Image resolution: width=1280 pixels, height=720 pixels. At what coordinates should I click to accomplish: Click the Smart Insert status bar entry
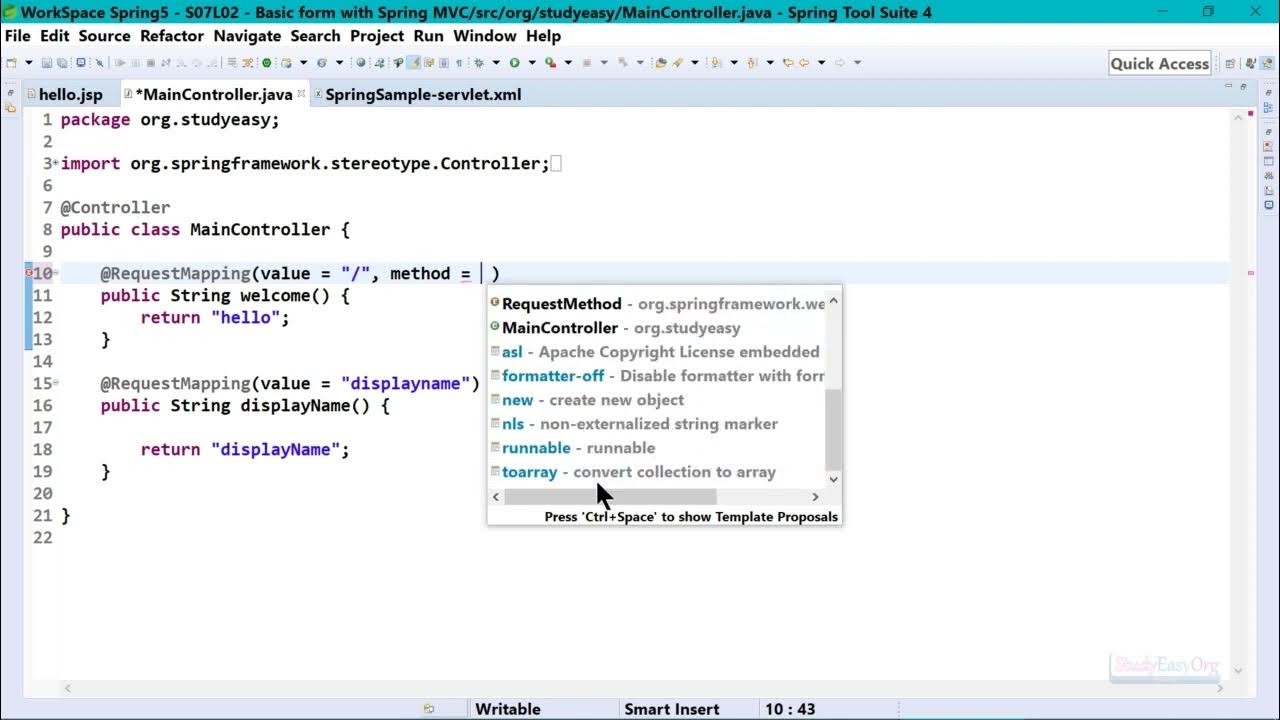671,709
